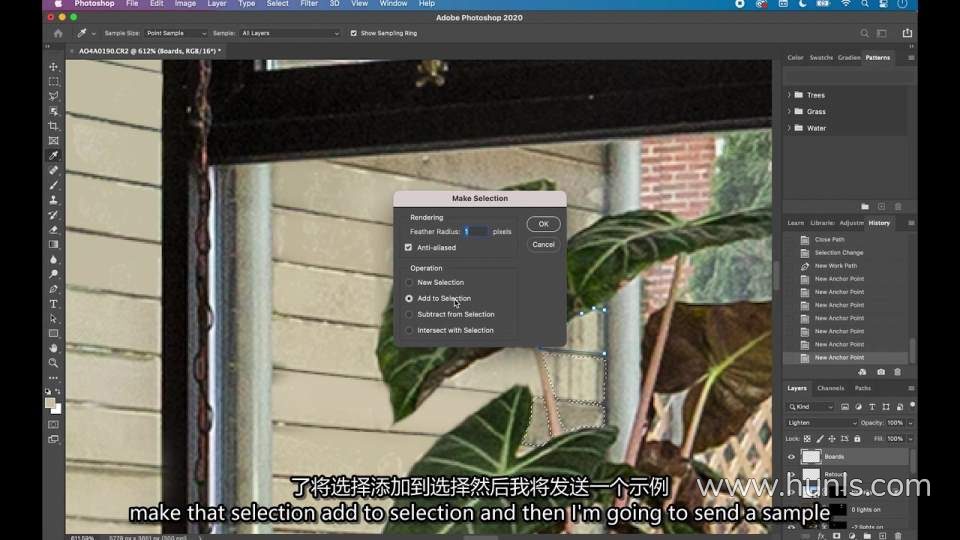Hide the Boards layer visibility eye
The image size is (960, 540).
791,457
